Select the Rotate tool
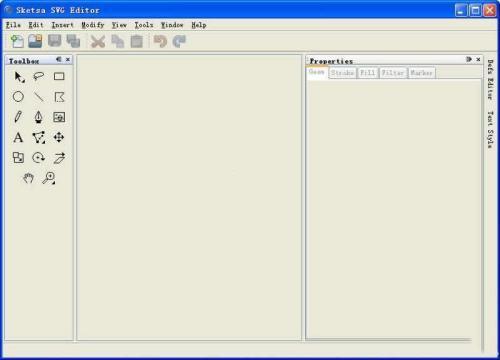This screenshot has width=500, height=360. click(39, 158)
